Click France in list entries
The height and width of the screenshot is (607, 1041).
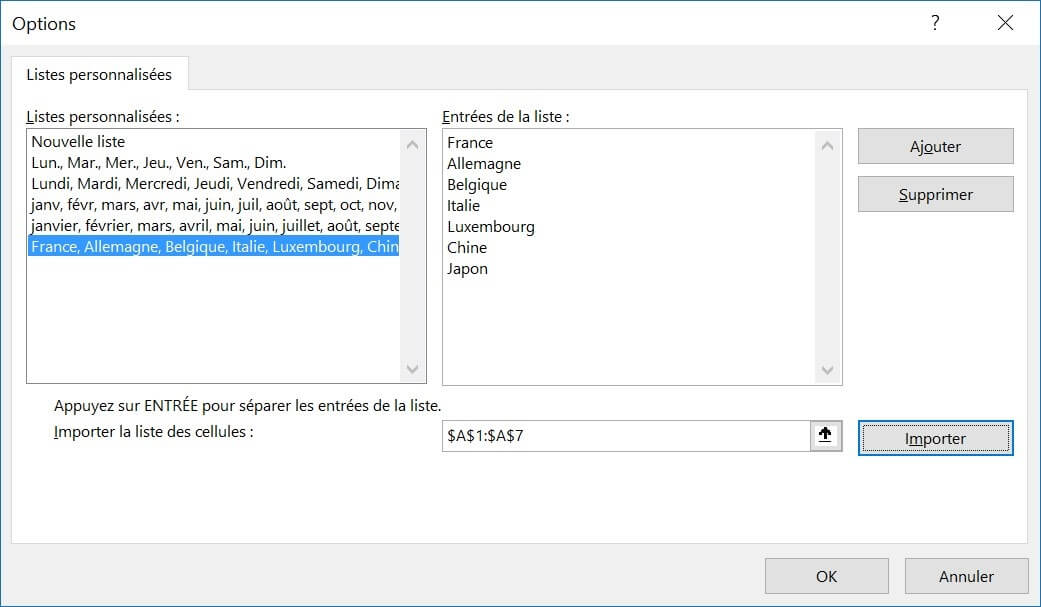[470, 143]
